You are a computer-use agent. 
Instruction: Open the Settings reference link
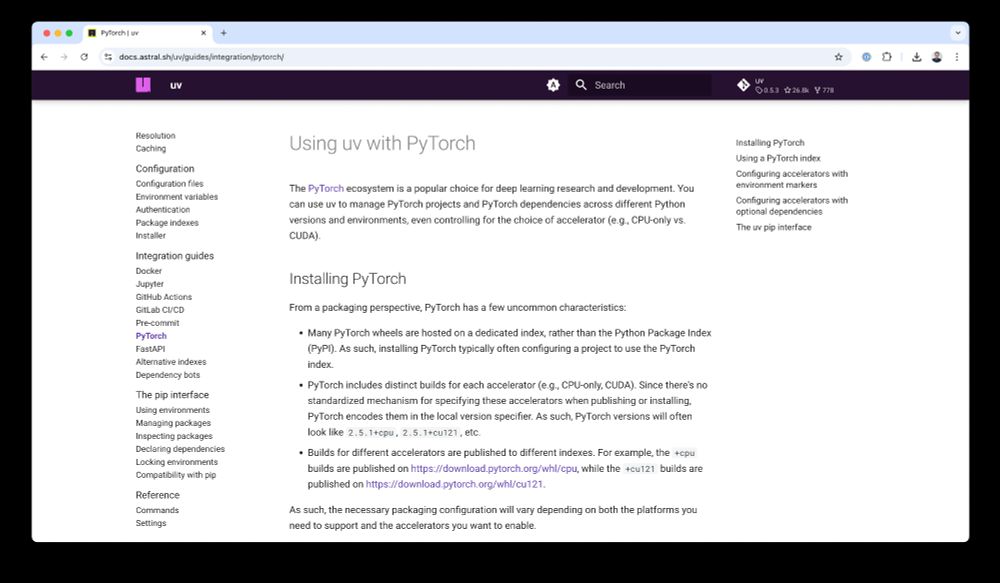pos(151,523)
